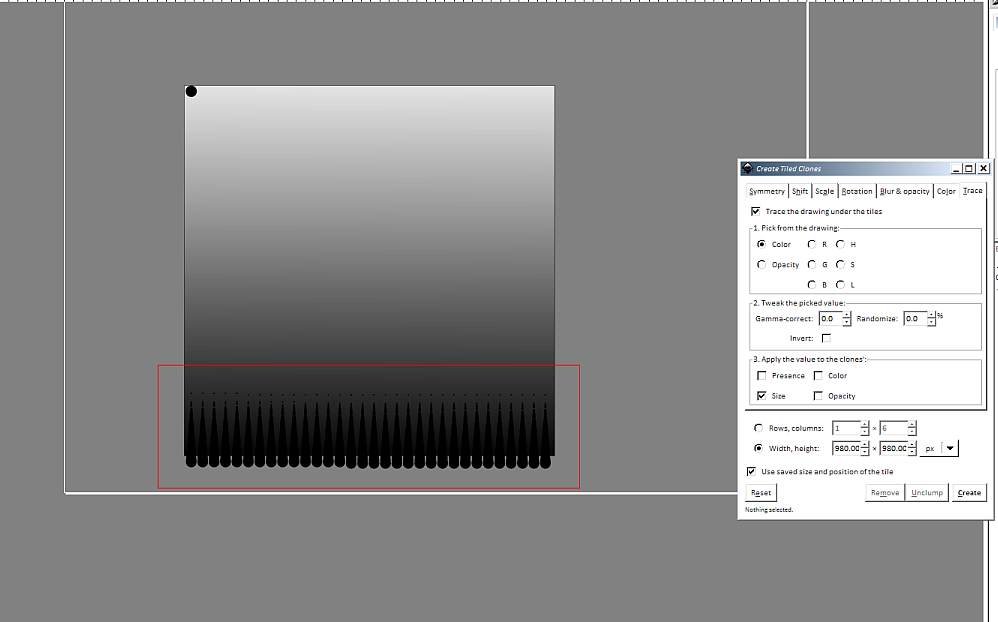Go to the Rotation tab
This screenshot has height=622, width=998.
(x=857, y=191)
